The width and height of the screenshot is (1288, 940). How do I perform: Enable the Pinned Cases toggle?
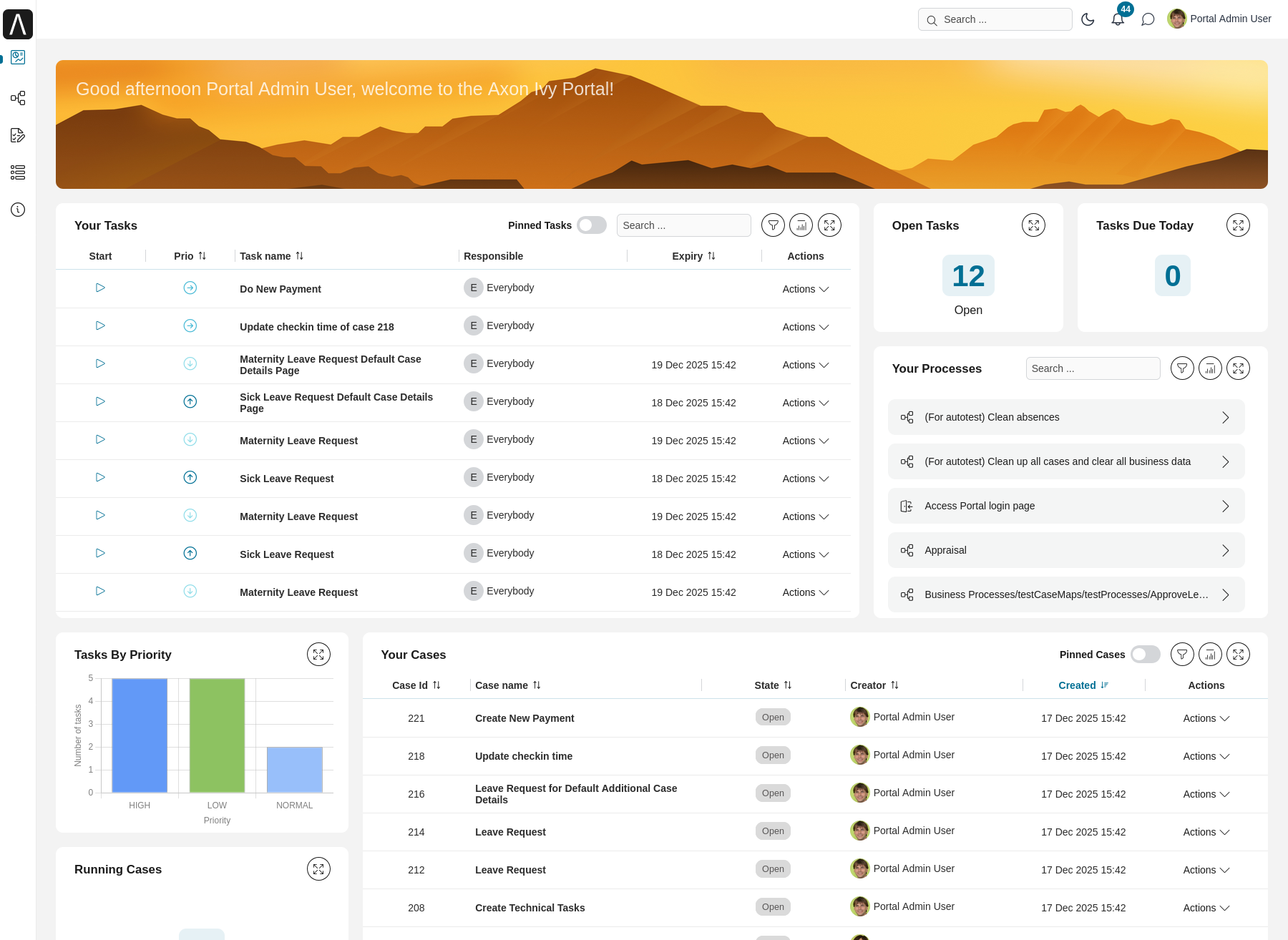pyautogui.click(x=1144, y=654)
